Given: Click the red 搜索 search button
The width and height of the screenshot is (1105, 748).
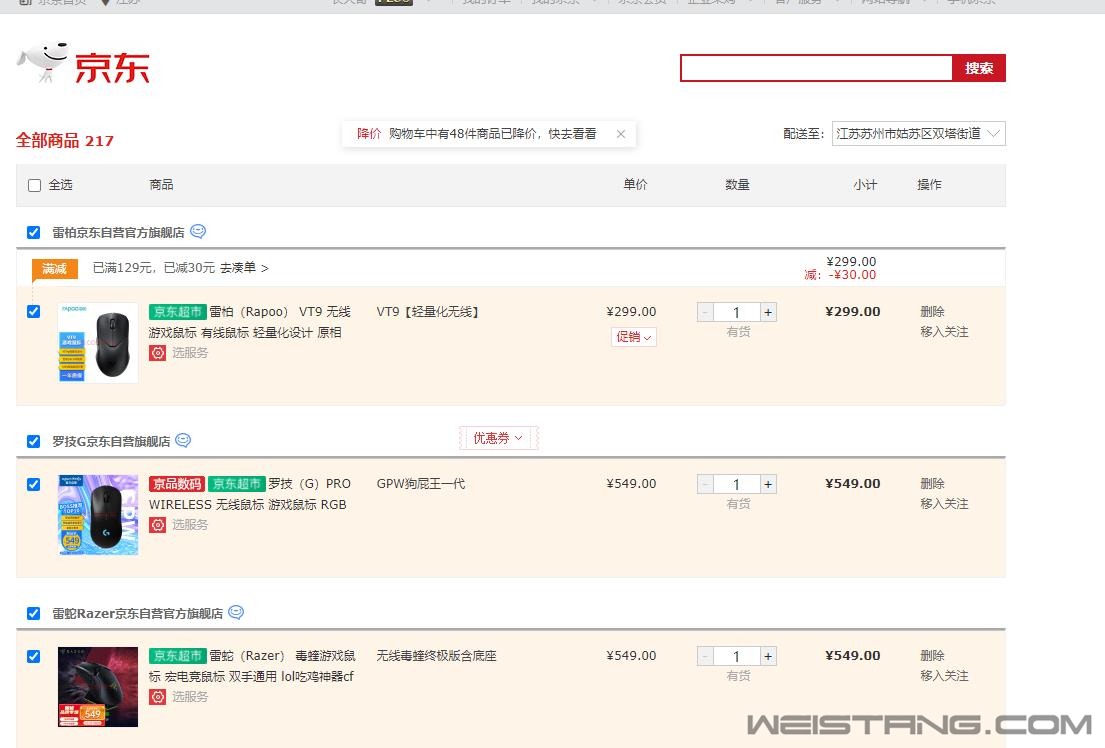Looking at the screenshot, I should coord(979,68).
